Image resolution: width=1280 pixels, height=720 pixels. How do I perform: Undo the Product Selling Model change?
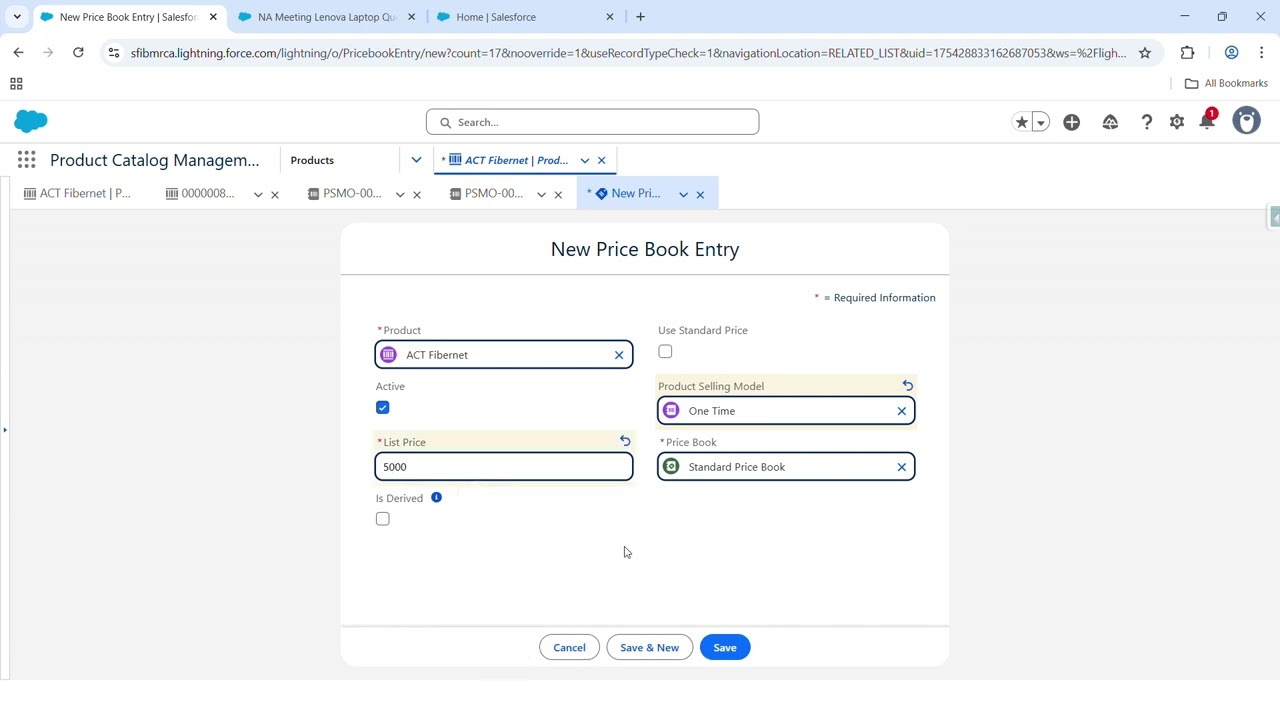tap(908, 385)
